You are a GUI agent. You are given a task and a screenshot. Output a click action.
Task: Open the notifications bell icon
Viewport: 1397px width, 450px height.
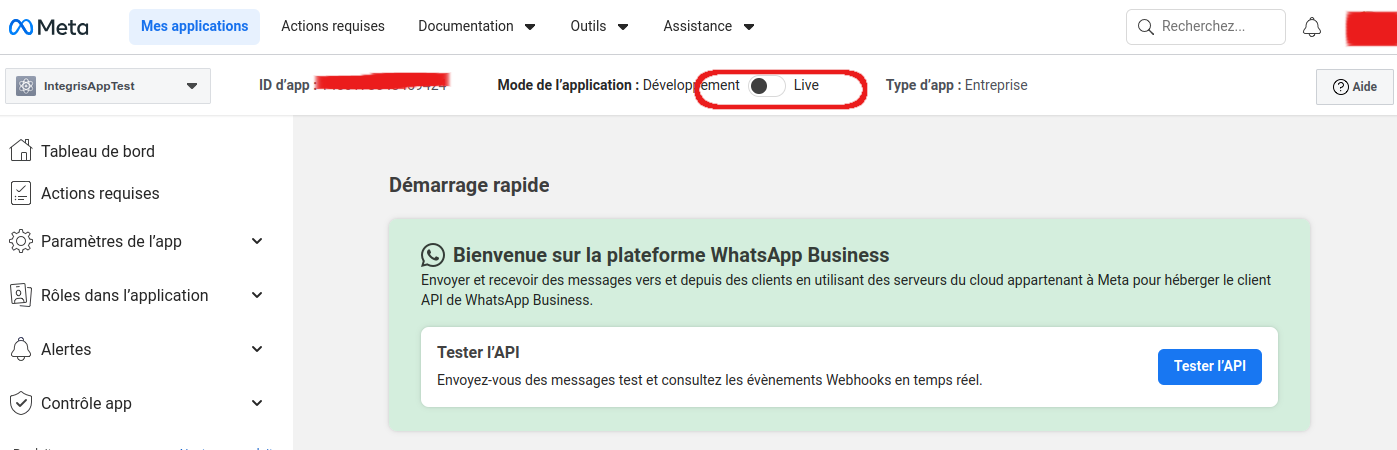coord(1312,28)
